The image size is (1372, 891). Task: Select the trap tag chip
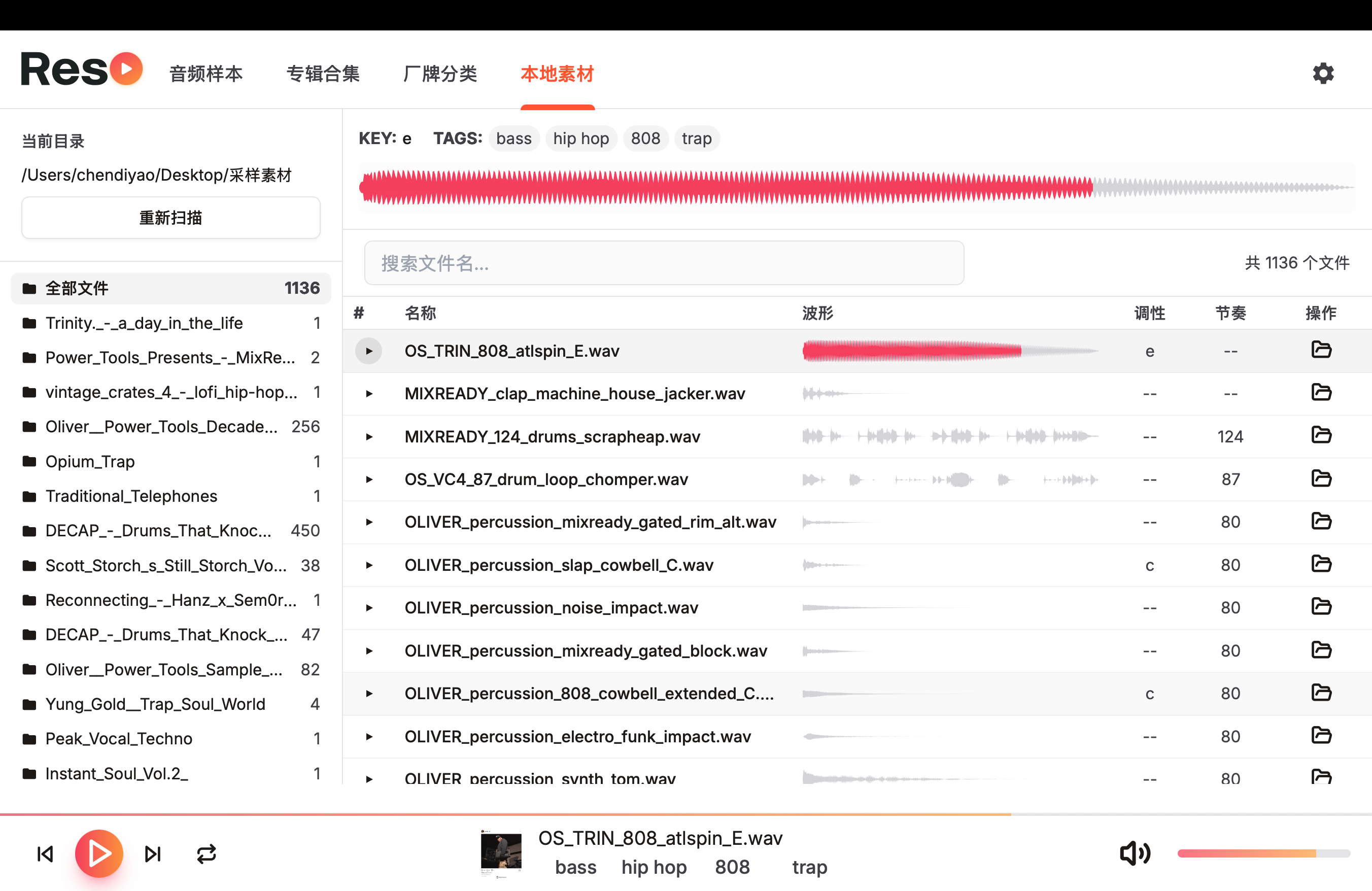point(696,138)
